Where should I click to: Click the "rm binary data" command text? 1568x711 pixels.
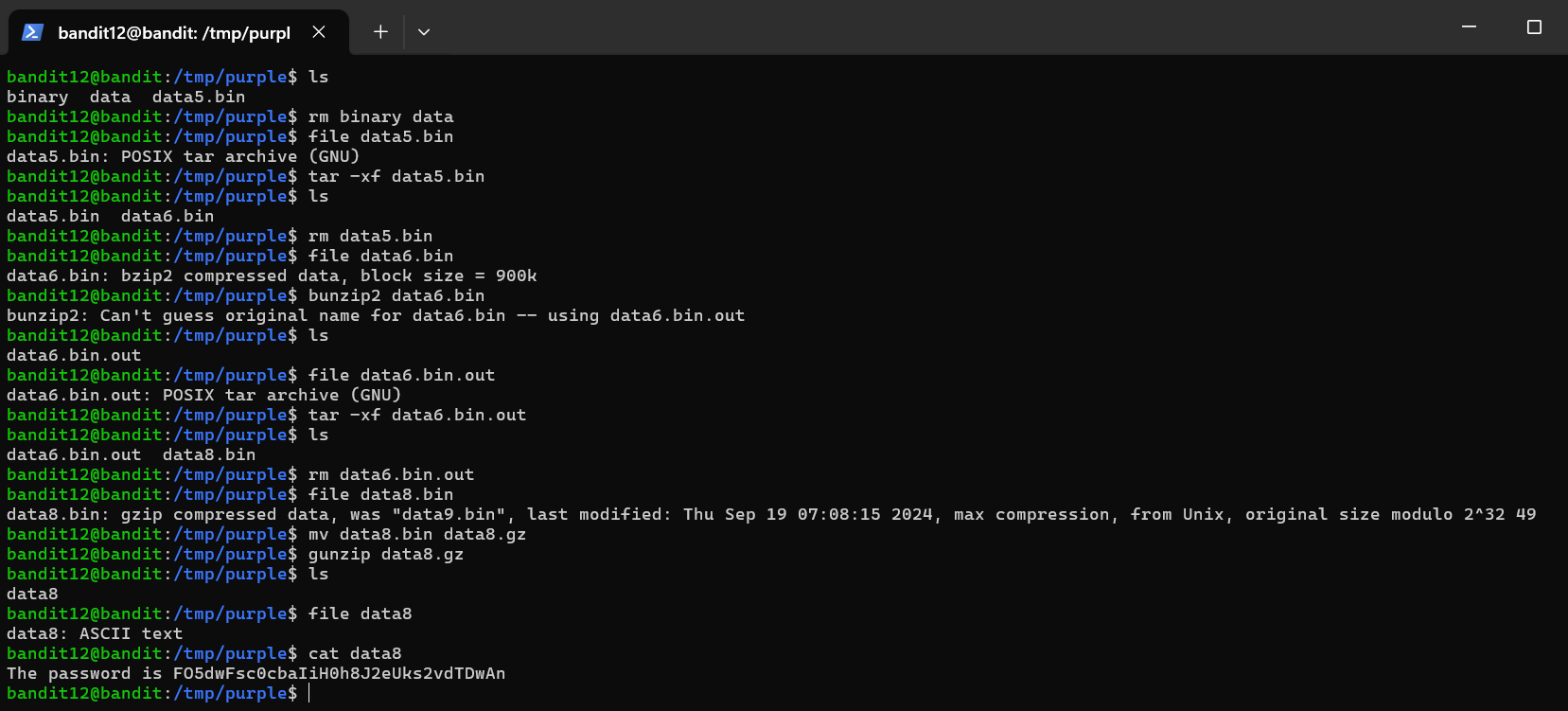point(380,117)
